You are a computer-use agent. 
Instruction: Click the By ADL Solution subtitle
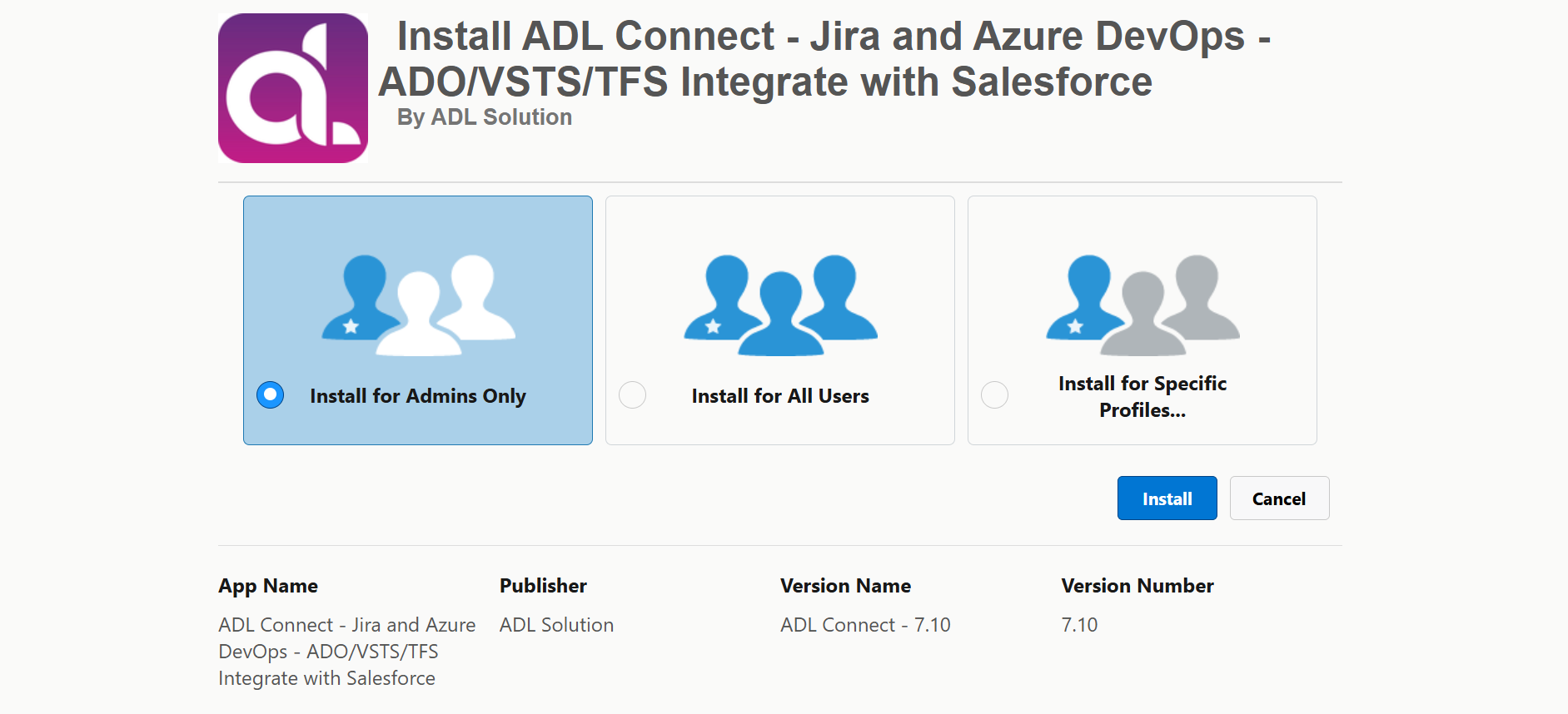[485, 117]
